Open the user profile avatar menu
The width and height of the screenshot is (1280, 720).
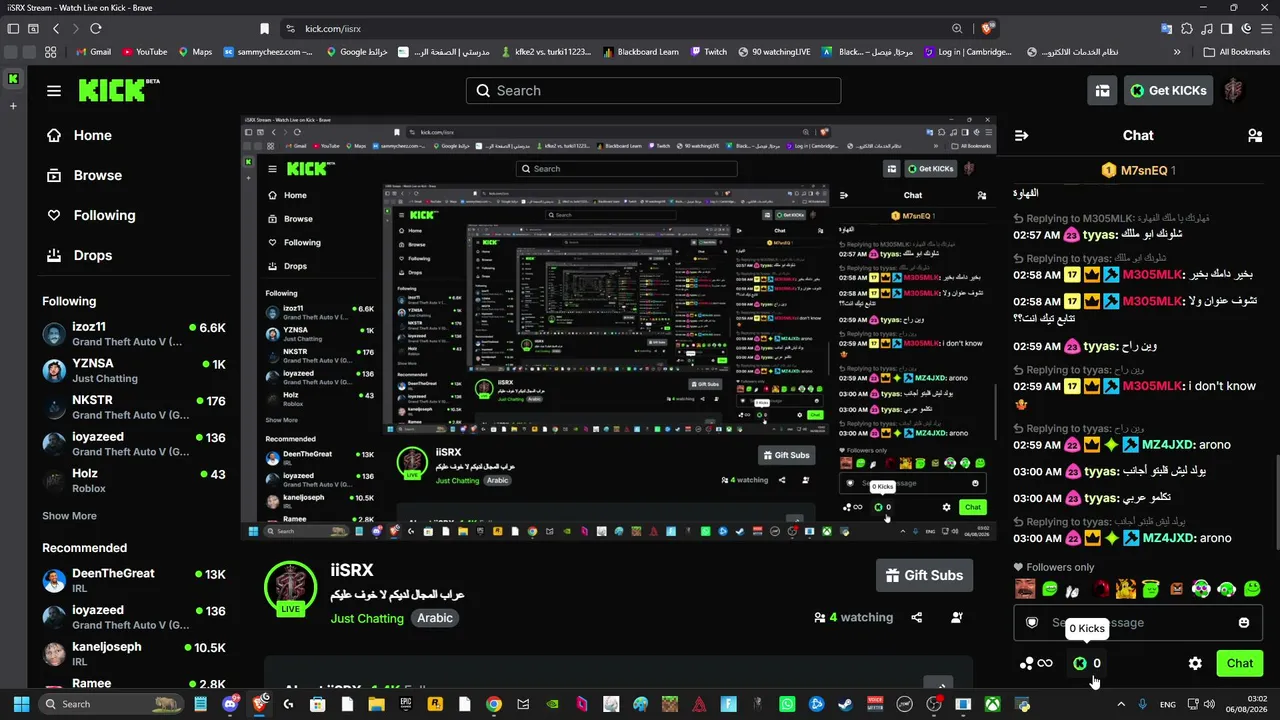click(x=1234, y=90)
